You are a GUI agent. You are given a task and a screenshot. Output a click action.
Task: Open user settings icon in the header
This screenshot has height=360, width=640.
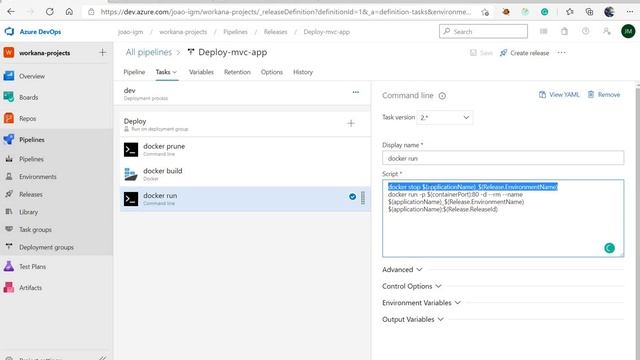607,31
